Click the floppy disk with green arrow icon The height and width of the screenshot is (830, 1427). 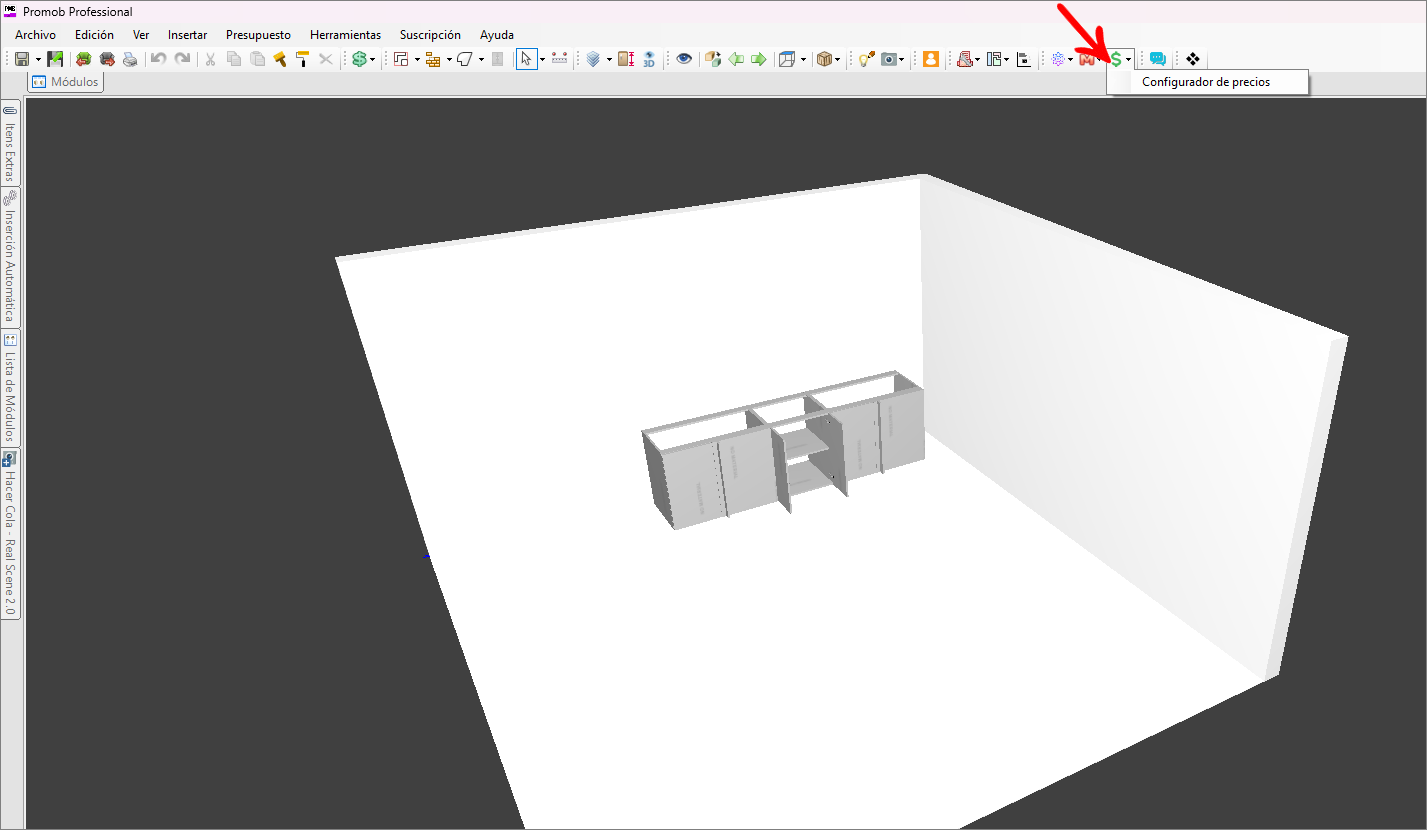click(55, 60)
